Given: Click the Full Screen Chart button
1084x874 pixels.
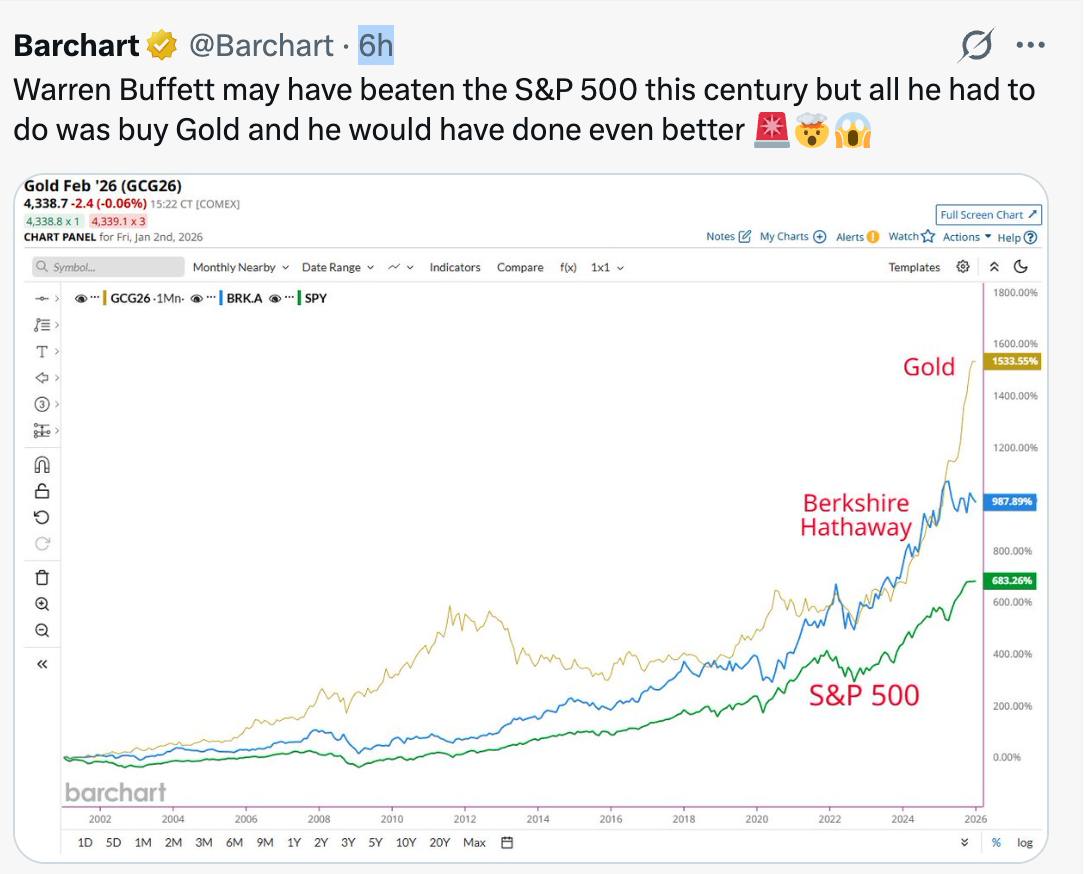Looking at the screenshot, I should click(x=989, y=215).
